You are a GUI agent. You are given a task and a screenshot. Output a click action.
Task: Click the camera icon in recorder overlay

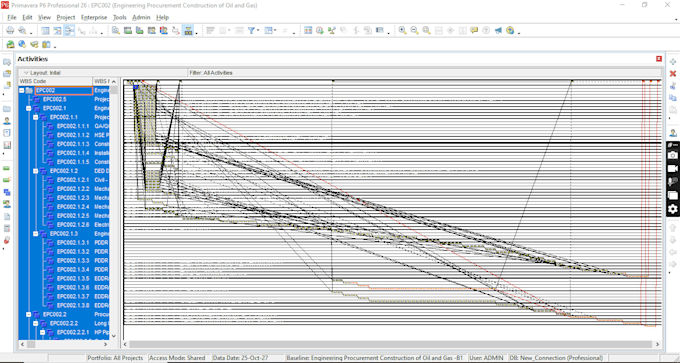click(x=673, y=155)
